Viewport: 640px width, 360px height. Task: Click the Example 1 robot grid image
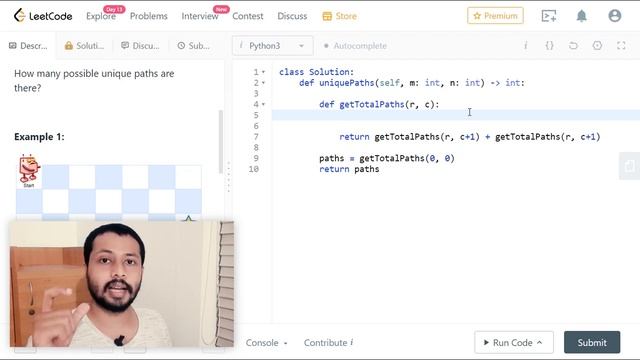(109, 187)
